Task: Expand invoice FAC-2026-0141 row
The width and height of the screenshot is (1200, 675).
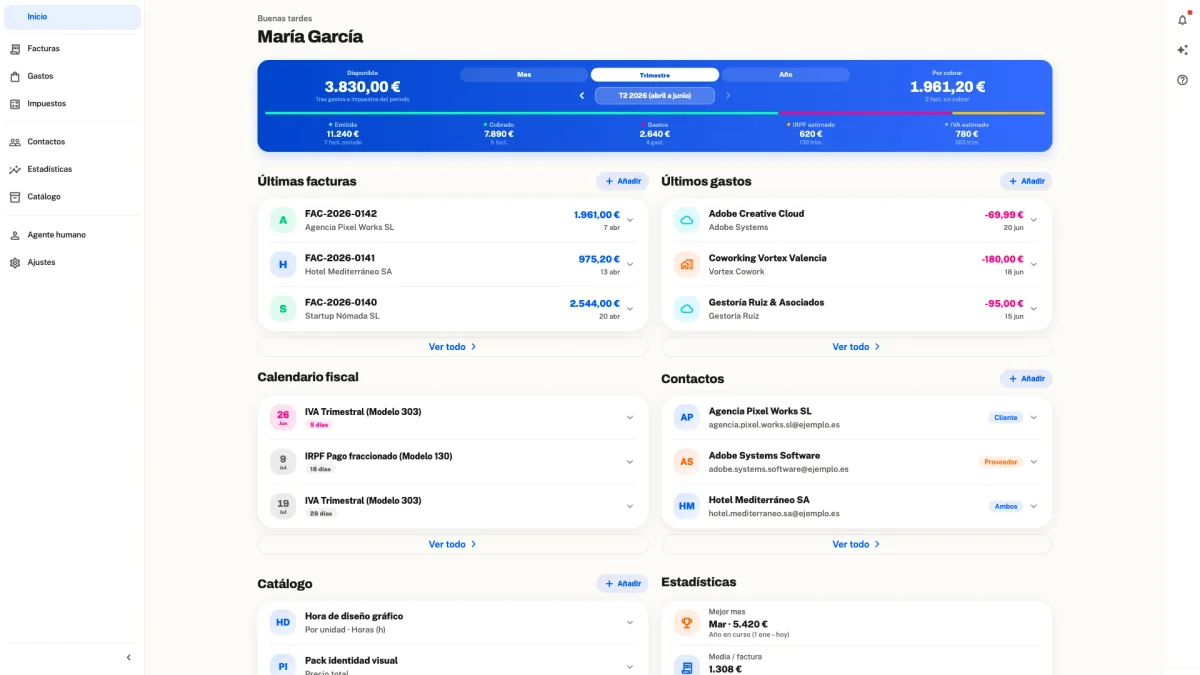Action: coord(630,265)
